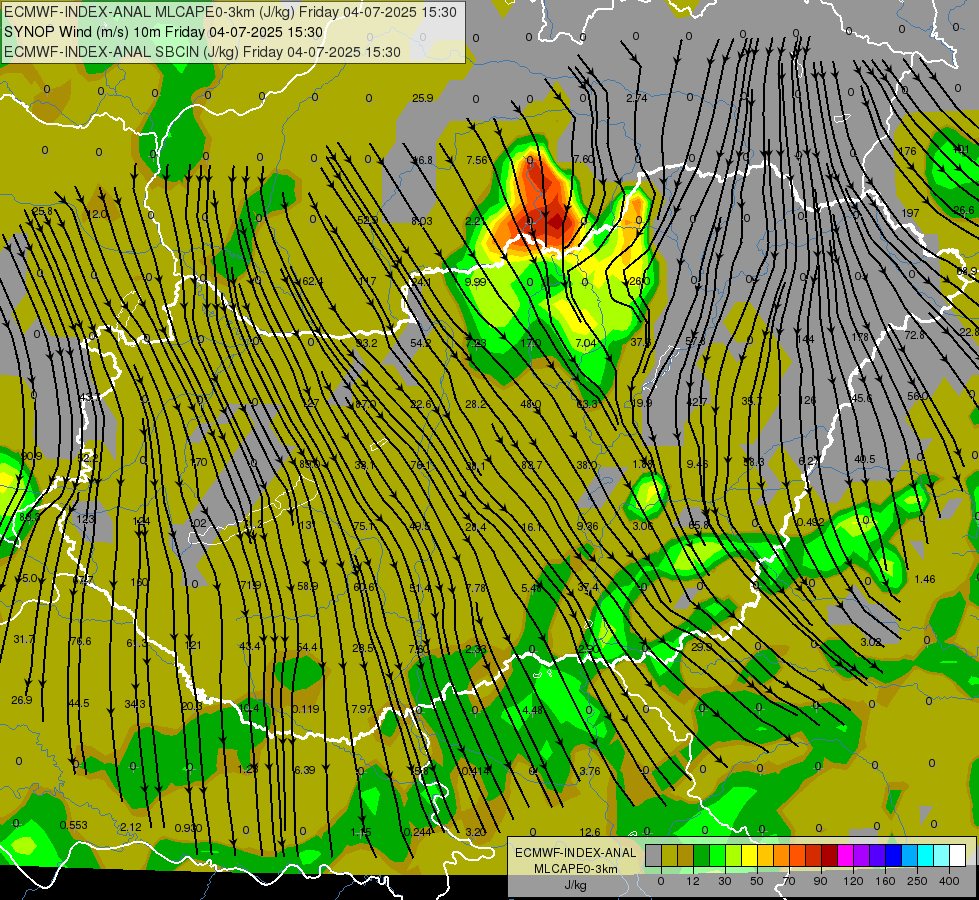Click the white legend swatch
Screen dimensions: 979x900
point(958,855)
